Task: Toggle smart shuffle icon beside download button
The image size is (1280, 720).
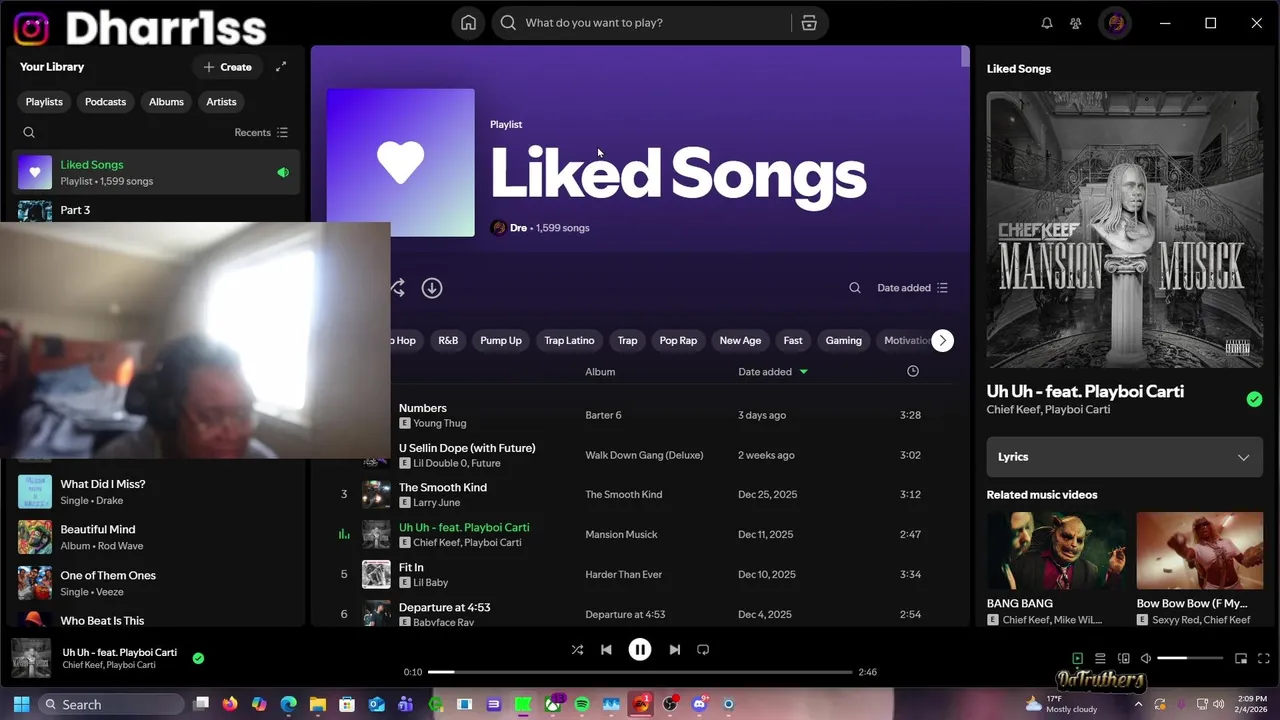Action: click(x=397, y=288)
